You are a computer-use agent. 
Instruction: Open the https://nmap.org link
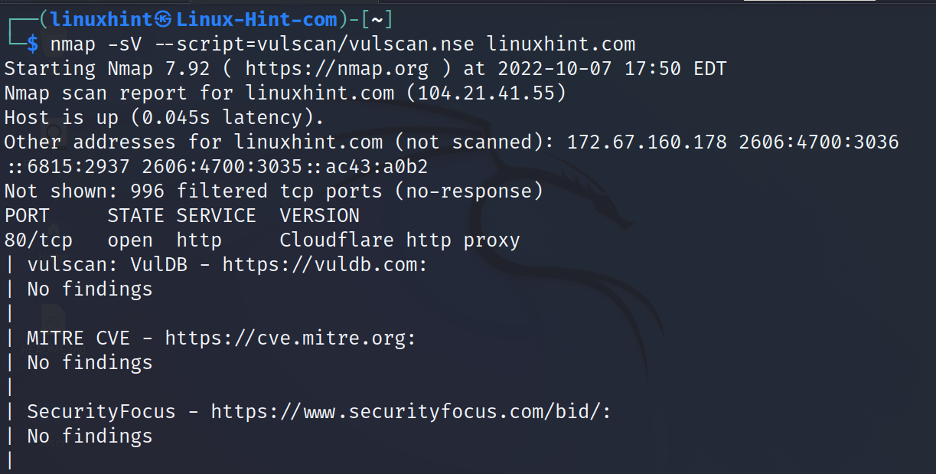click(x=337, y=69)
